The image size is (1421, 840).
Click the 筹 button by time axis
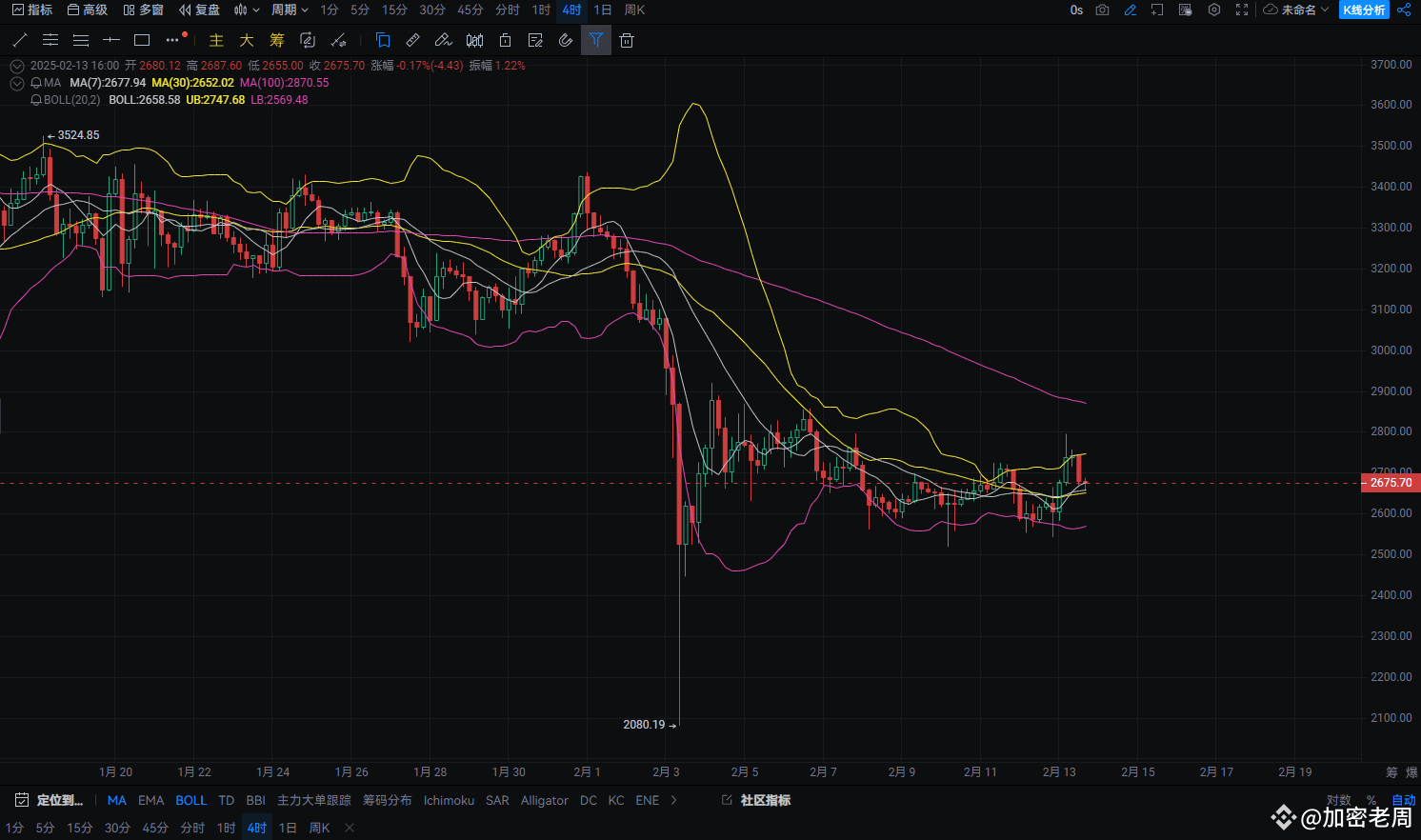coord(1392,772)
